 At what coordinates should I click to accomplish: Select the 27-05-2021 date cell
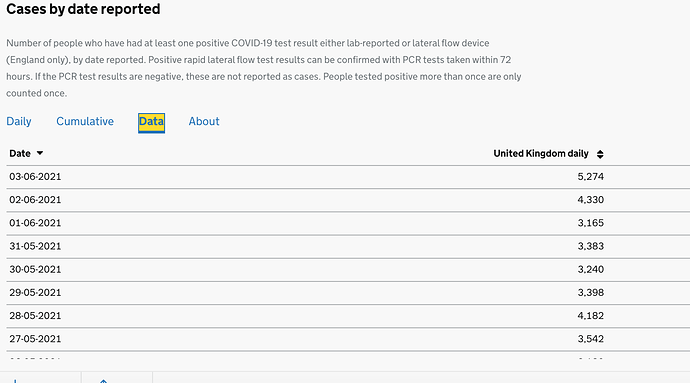[35, 339]
